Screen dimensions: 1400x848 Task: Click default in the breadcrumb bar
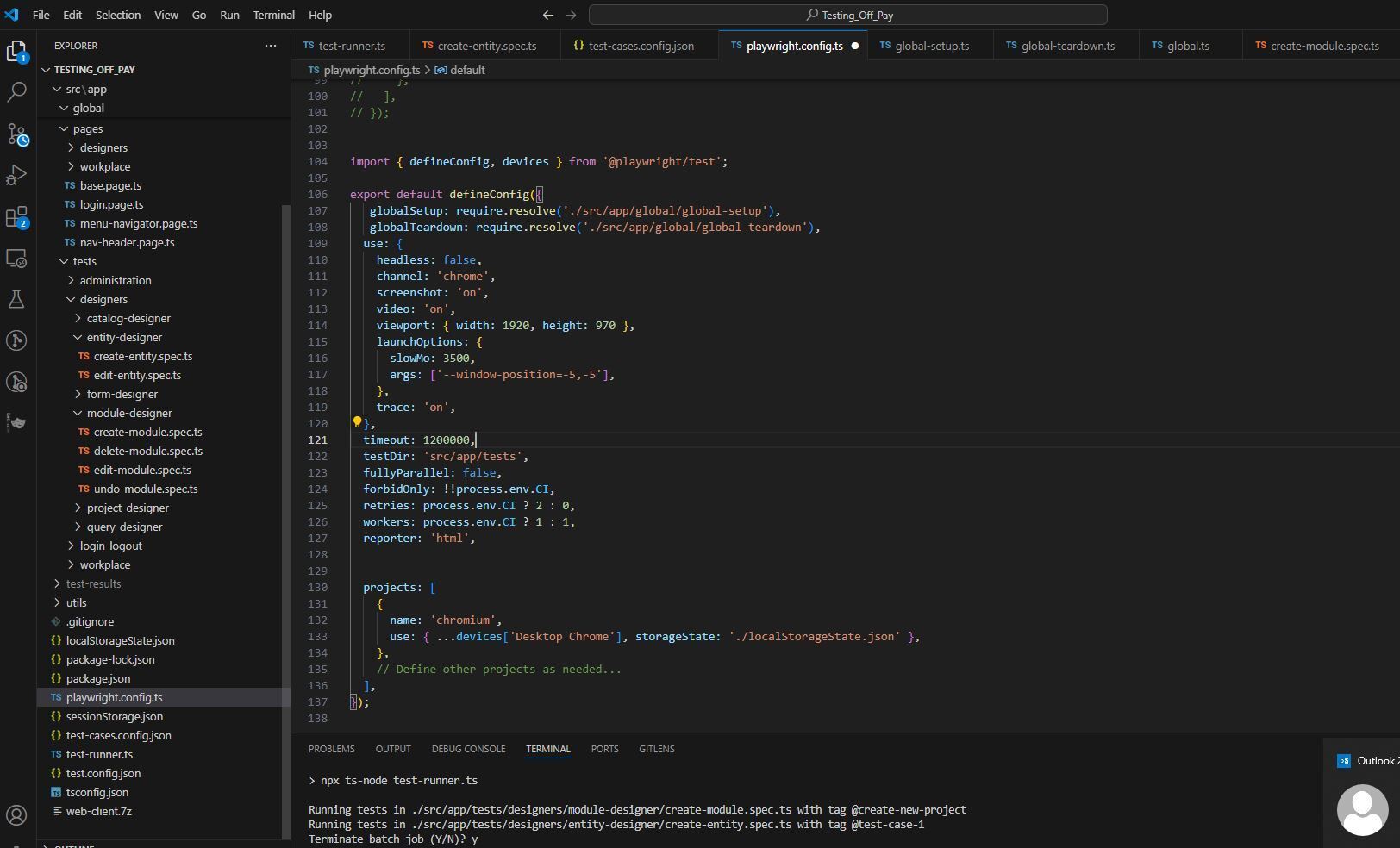467,70
